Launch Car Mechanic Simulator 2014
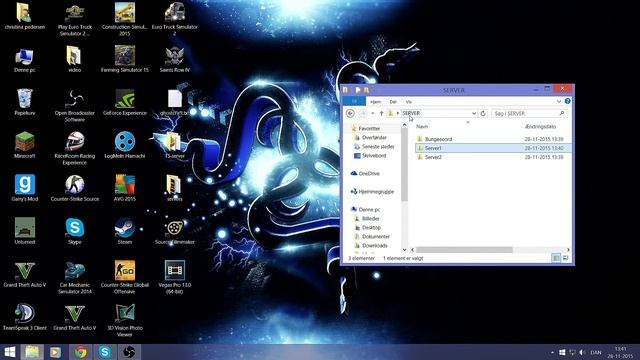This screenshot has height=360, width=640. 75,277
